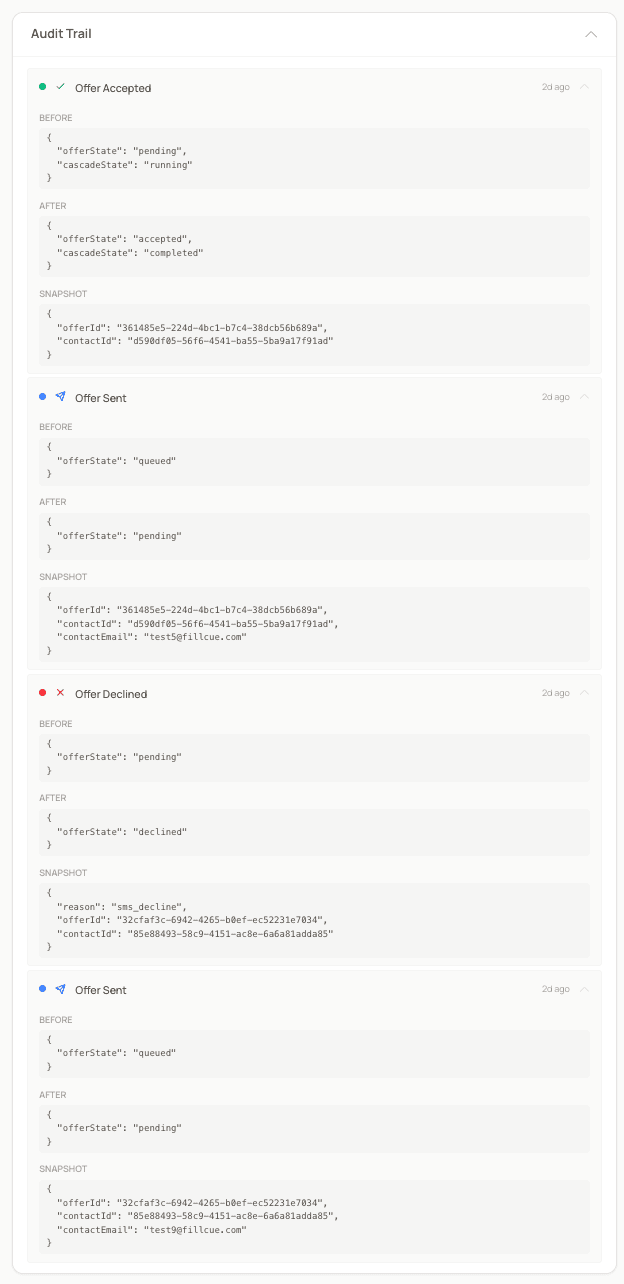
Task: Click blue status dot of test9 Offer Sent entry
Action: 42,989
